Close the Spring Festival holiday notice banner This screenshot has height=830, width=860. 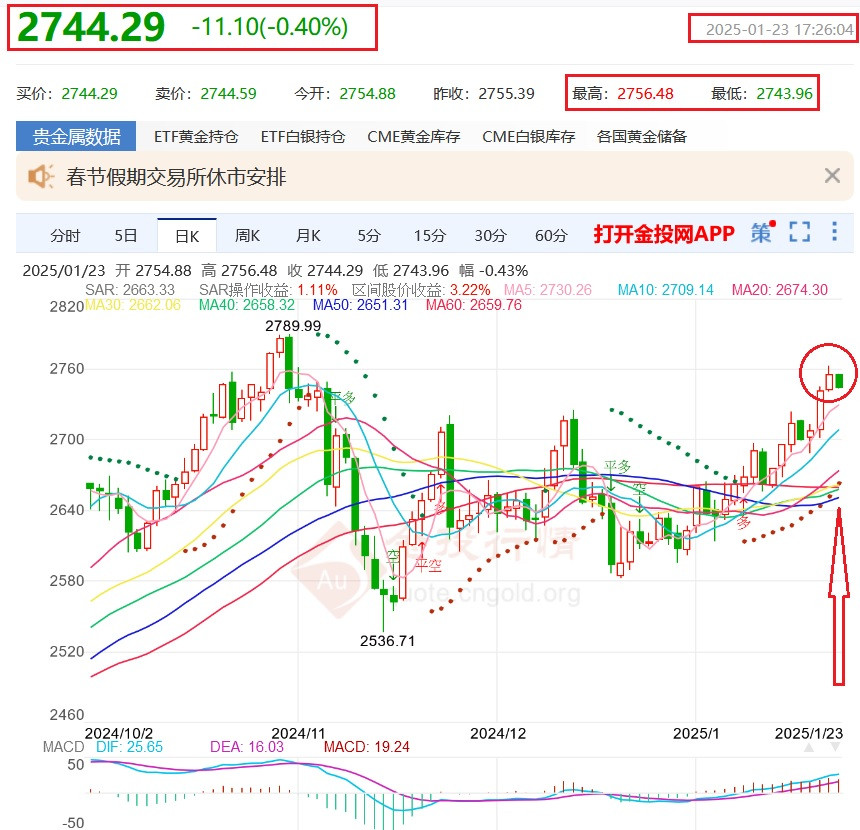point(832,176)
